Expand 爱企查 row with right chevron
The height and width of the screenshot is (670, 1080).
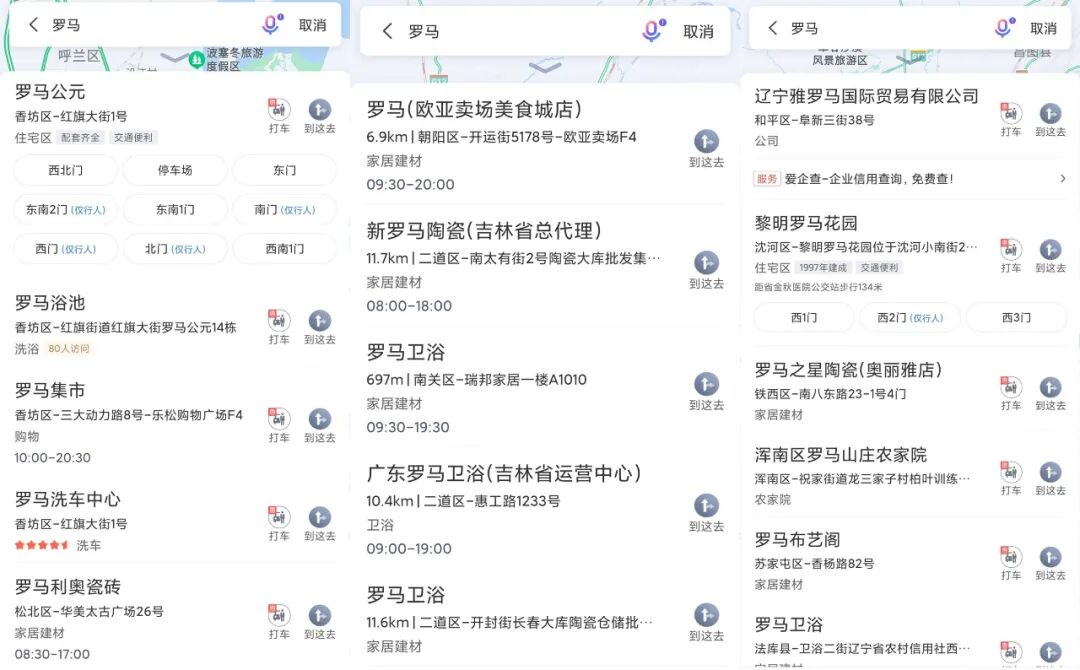(x=1063, y=179)
